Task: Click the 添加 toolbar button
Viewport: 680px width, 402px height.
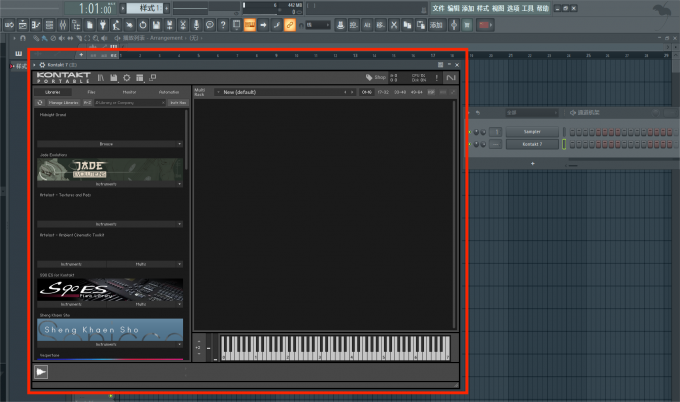Action: (436, 25)
